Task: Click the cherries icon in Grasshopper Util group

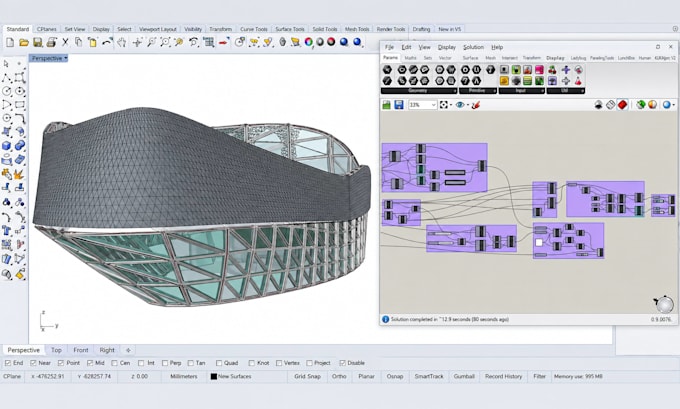Action: [552, 70]
